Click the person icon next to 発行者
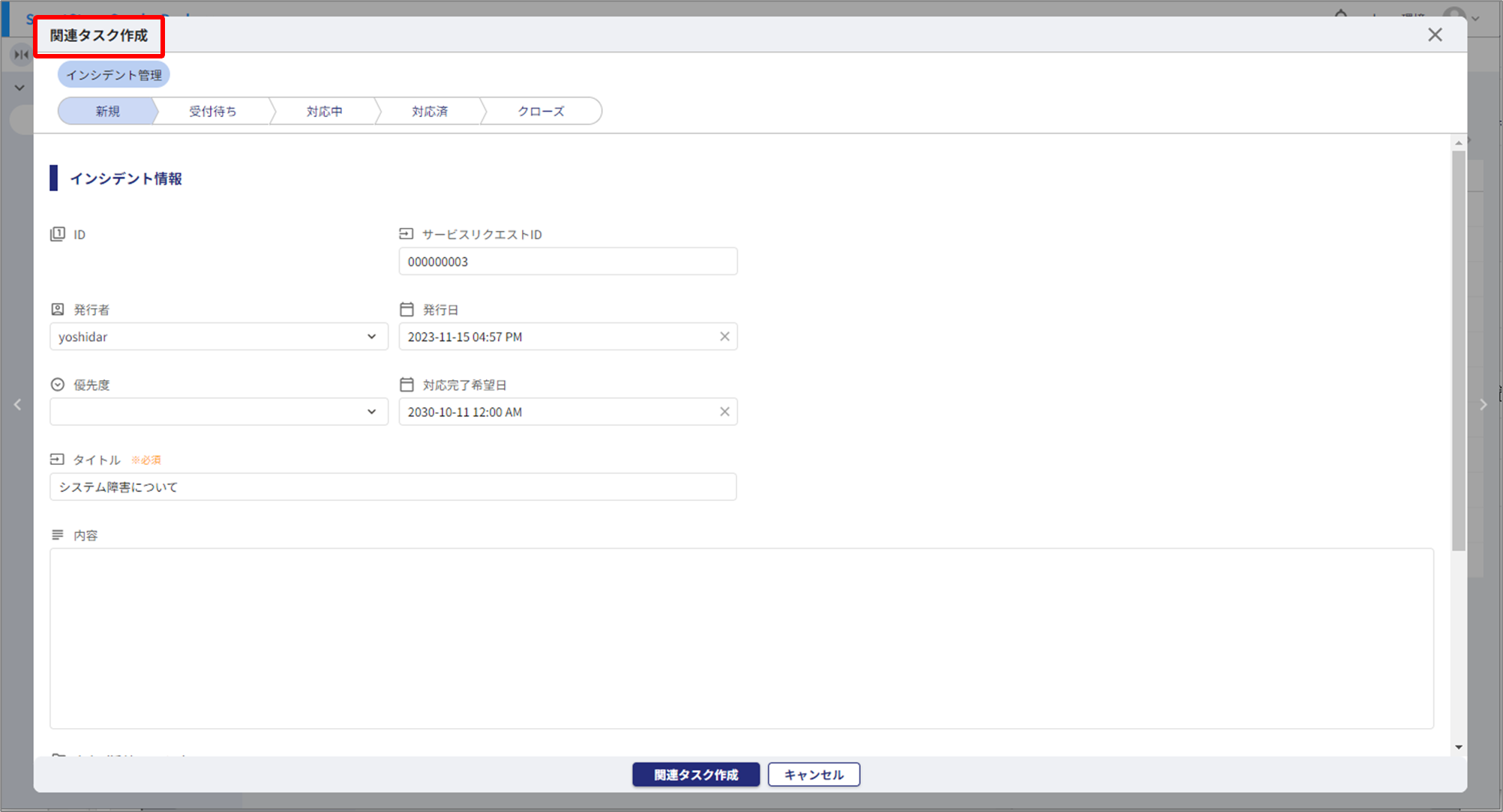Image resolution: width=1503 pixels, height=812 pixels. pos(58,310)
